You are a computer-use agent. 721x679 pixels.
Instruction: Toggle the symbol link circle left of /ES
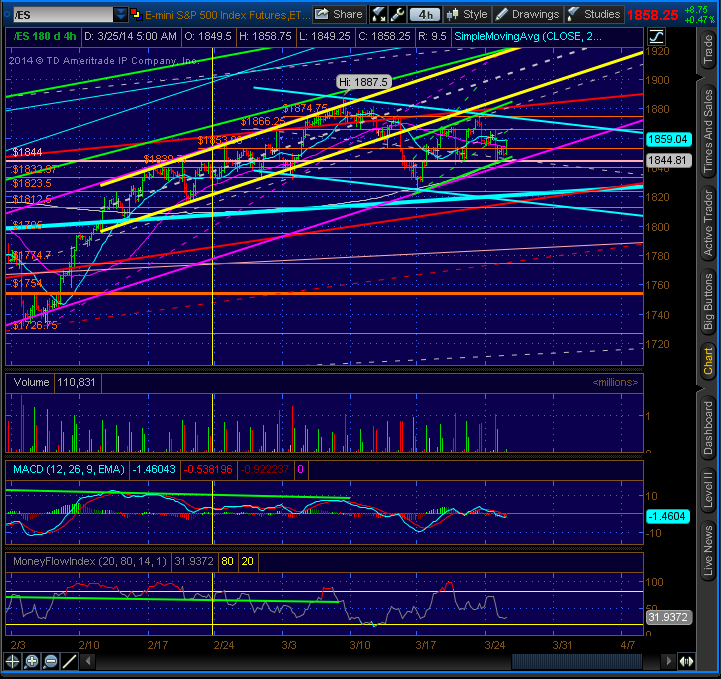pyautogui.click(x=7, y=15)
